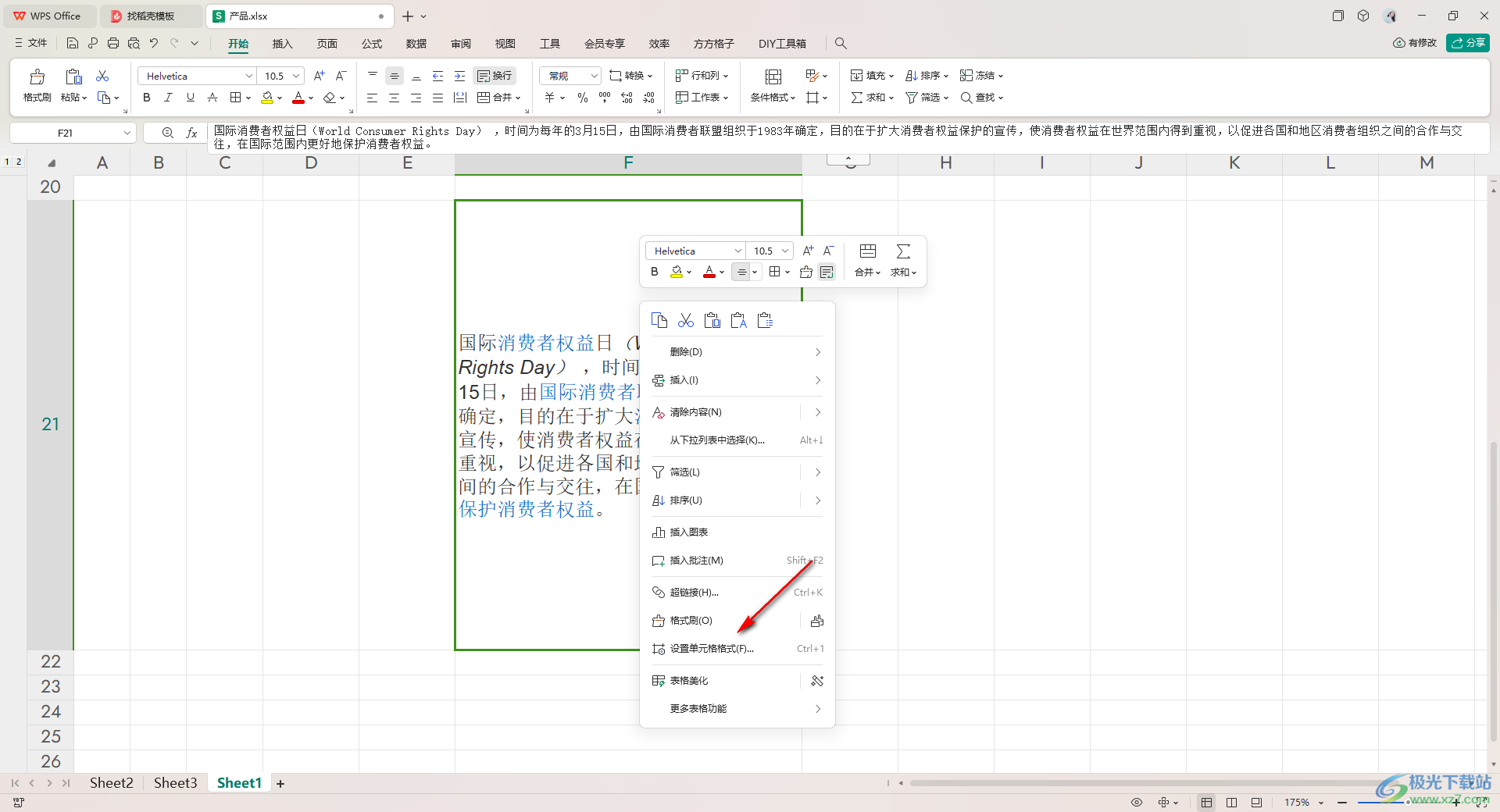
Task: Click the Cut scissors icon in the ribbon
Action: click(x=102, y=76)
